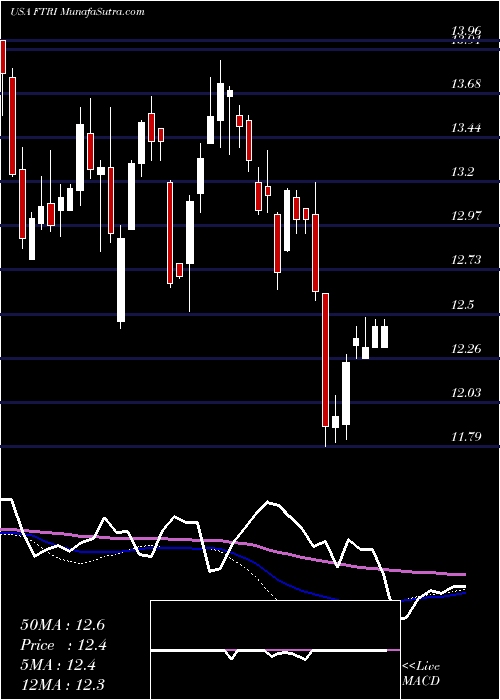This screenshot has height=700, width=500.
Task: Click the 11.79 price axis label
Action: click(466, 436)
